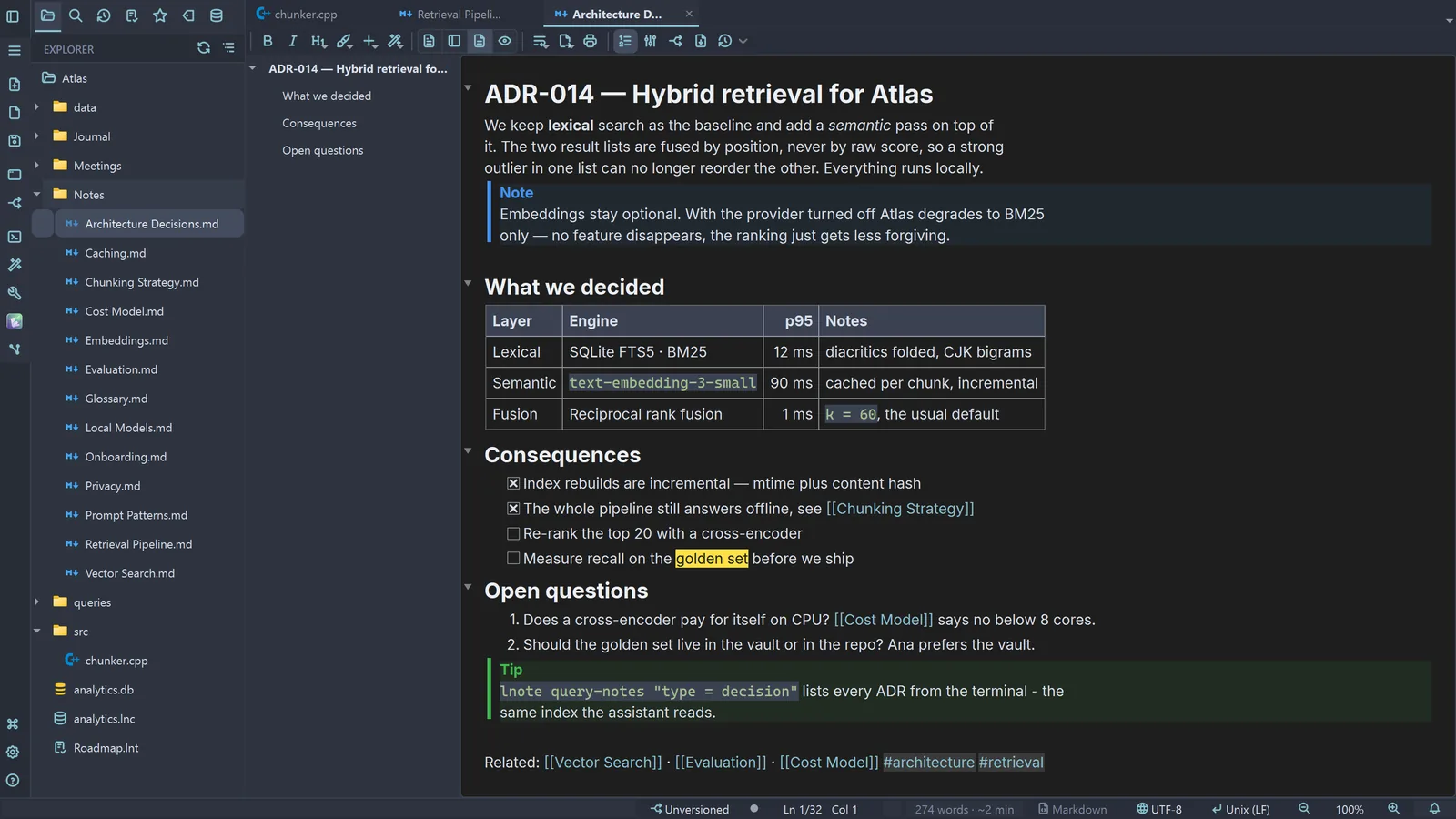Image resolution: width=1456 pixels, height=819 pixels.
Task: Toggle the left sidebar panel icon
Action: click(13, 15)
